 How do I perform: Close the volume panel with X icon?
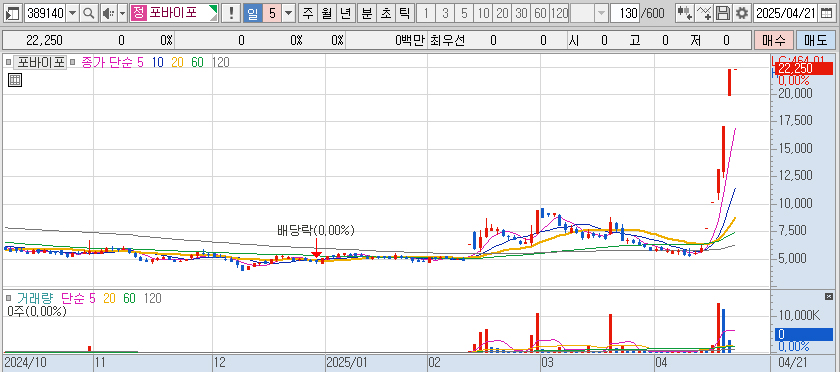829,296
